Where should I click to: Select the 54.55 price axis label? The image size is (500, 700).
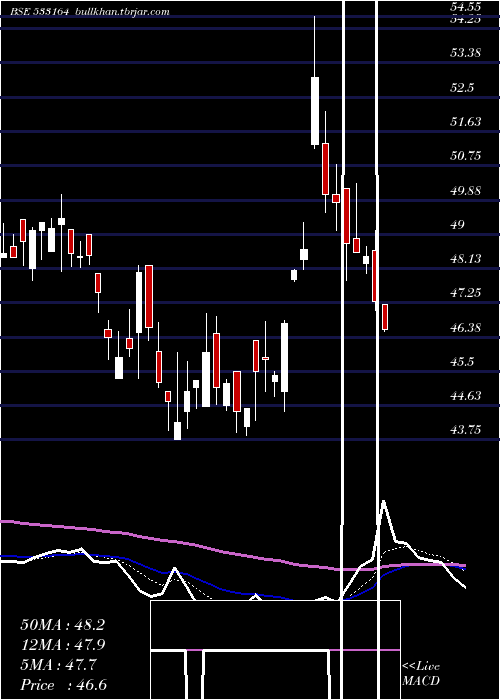(466, 7)
